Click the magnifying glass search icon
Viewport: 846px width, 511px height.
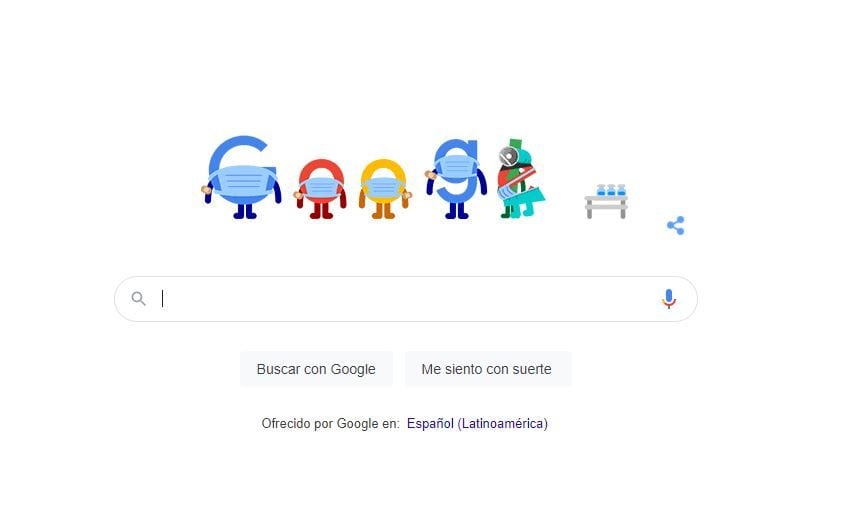[x=139, y=298]
